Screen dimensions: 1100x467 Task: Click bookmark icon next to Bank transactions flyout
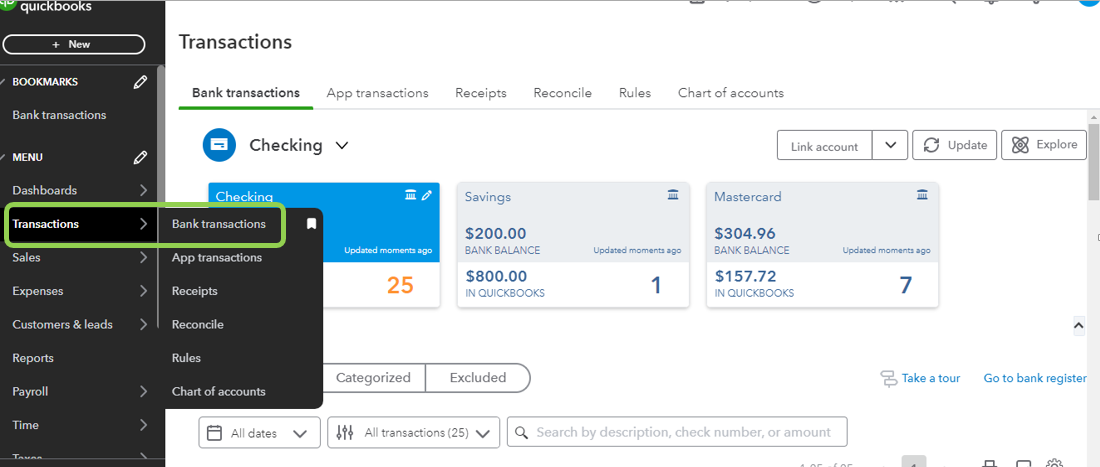click(x=311, y=224)
